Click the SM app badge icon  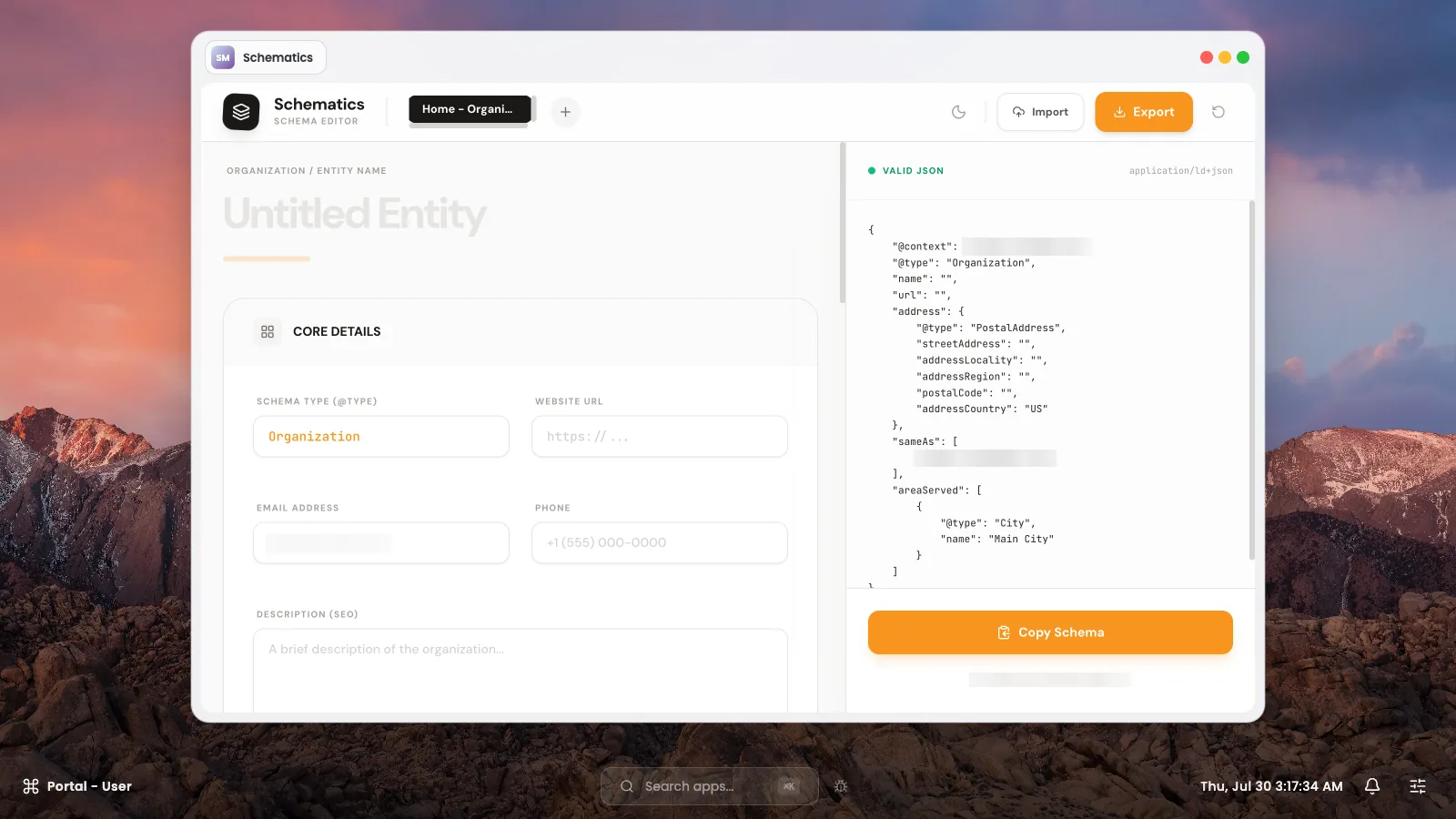coord(223,57)
